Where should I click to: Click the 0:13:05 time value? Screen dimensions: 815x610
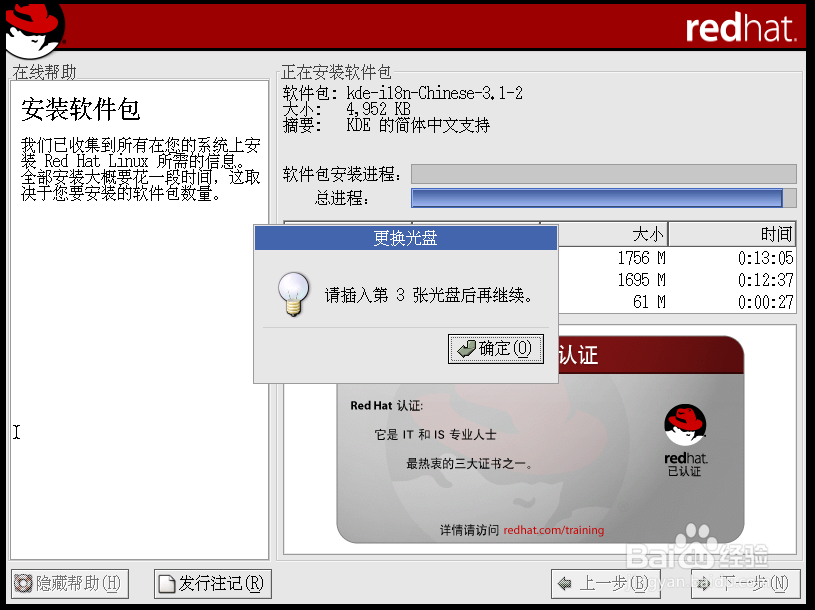766,258
